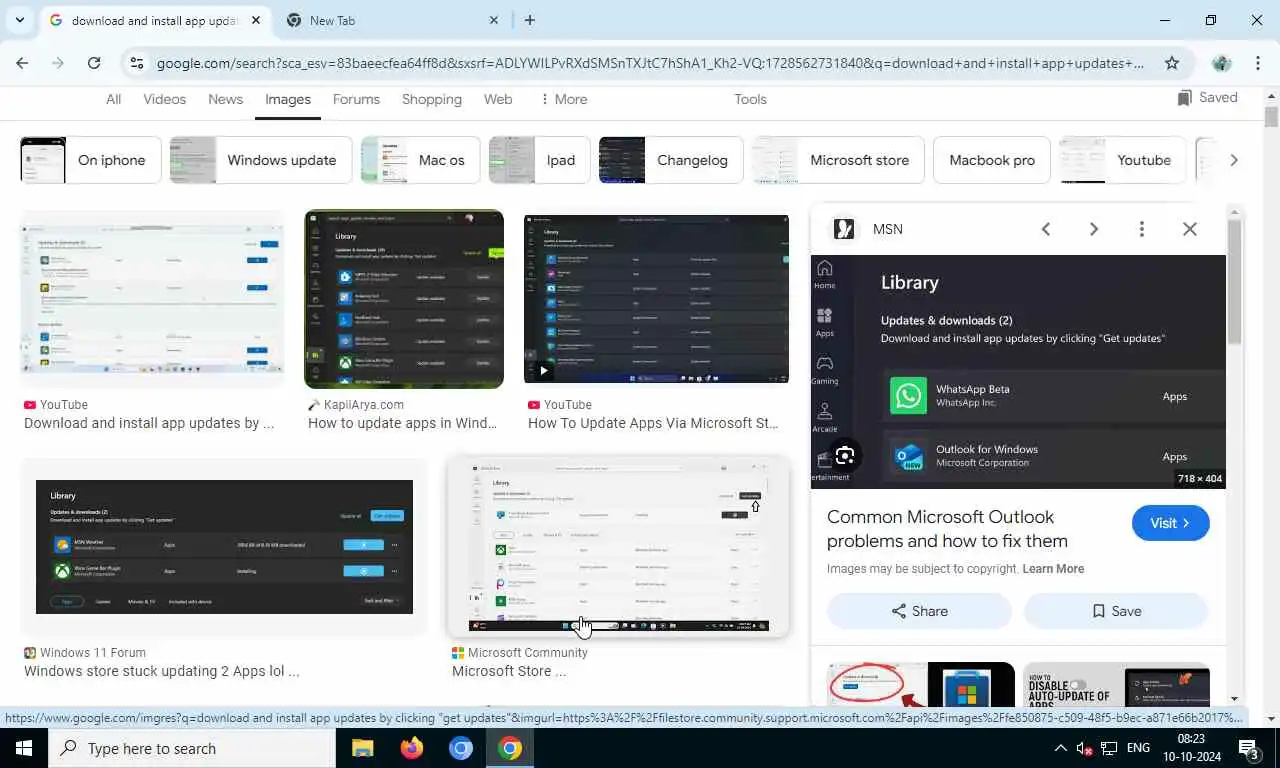The height and width of the screenshot is (768, 1280).
Task: Switch to the All search tab
Action: (113, 99)
